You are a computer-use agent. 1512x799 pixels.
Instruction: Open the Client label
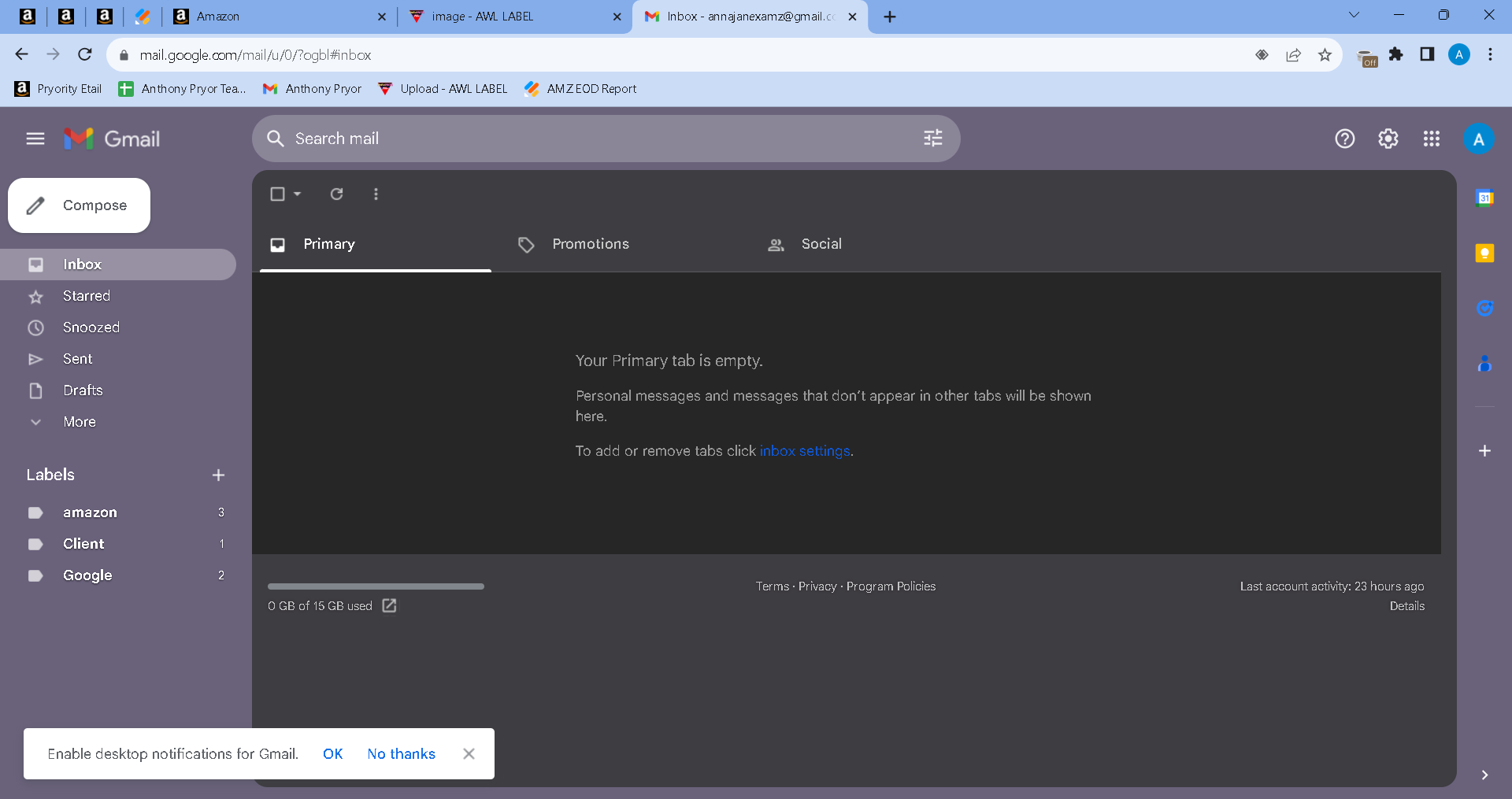118,544
